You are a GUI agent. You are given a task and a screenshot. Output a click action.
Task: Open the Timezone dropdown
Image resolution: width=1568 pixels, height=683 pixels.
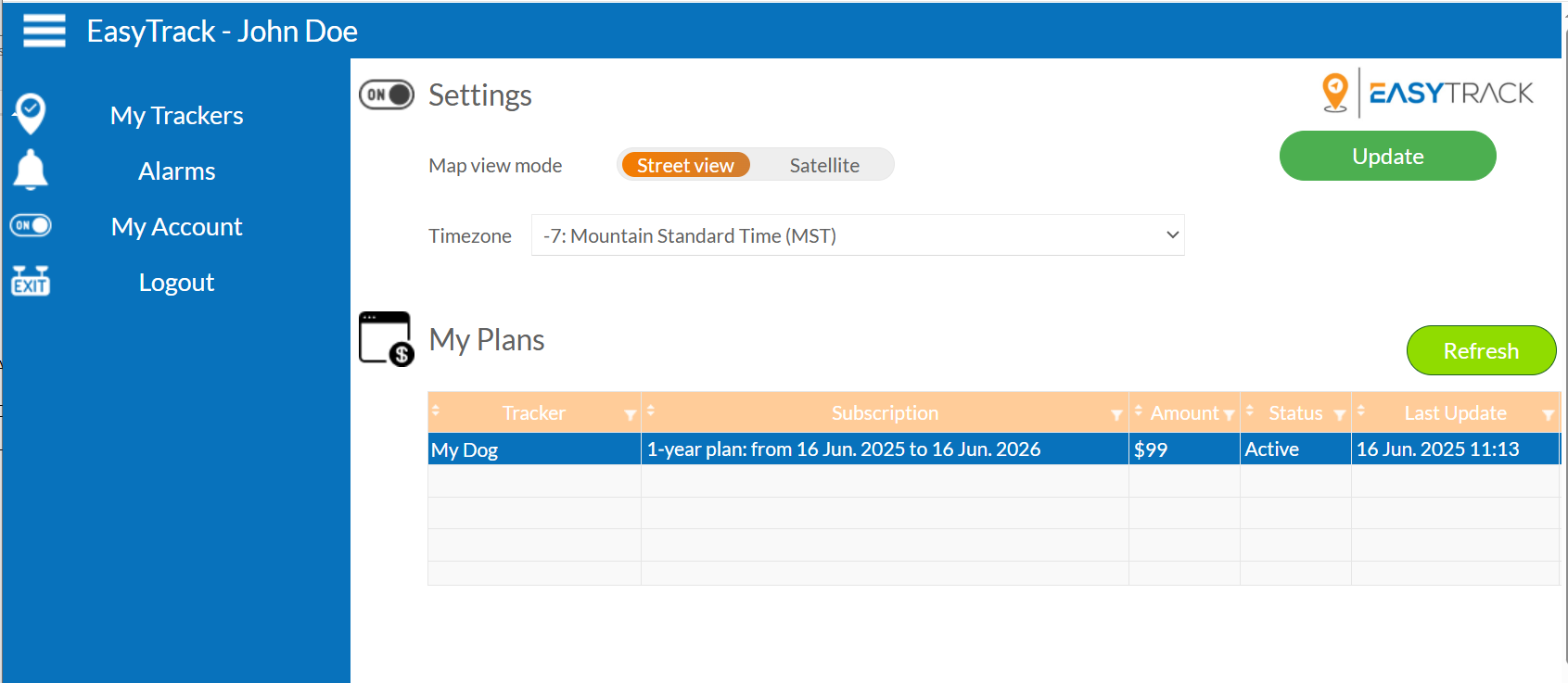(x=858, y=235)
